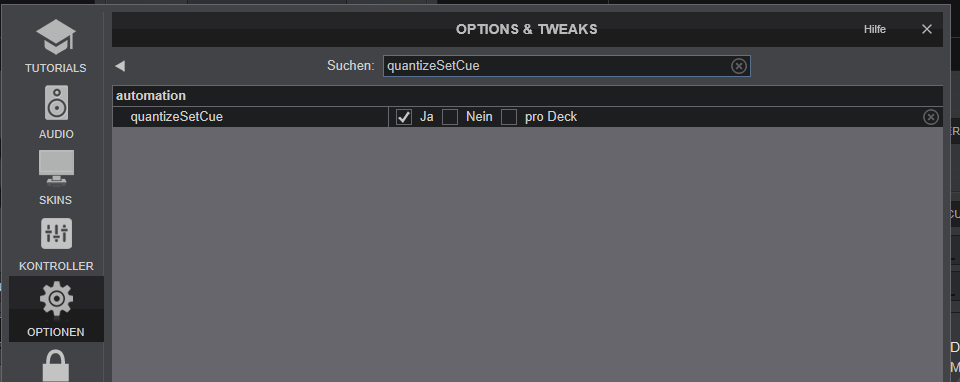Close the Options & Tweaks window
960x382 pixels.
927,29
